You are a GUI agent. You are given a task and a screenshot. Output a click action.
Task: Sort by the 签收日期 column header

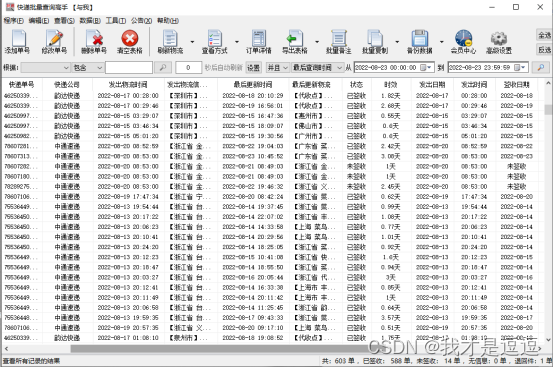coord(517,84)
